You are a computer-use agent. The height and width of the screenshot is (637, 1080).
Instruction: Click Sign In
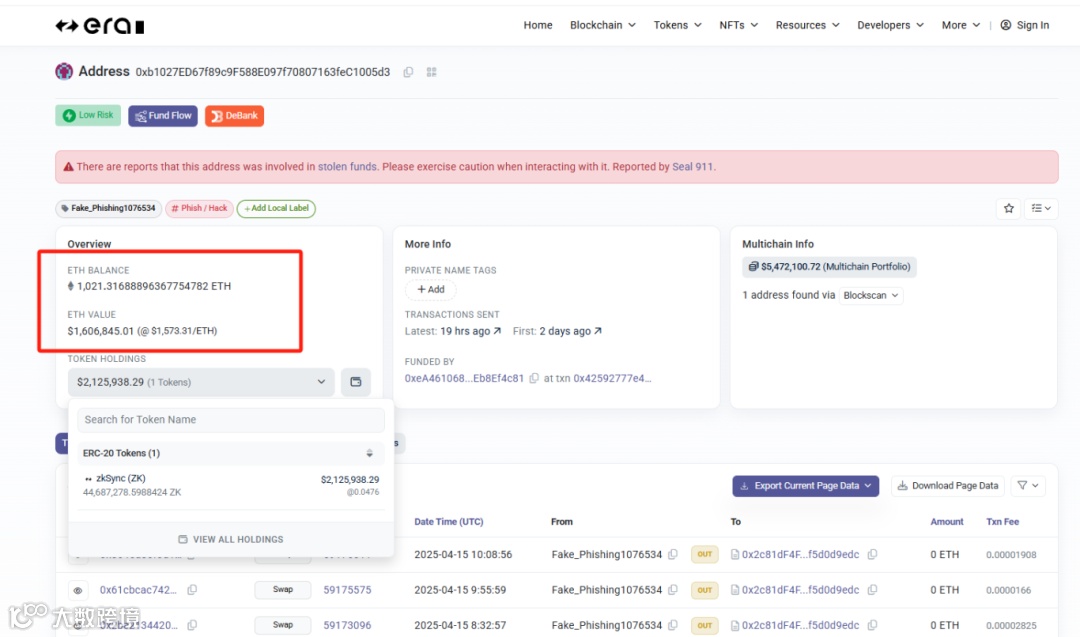1025,25
